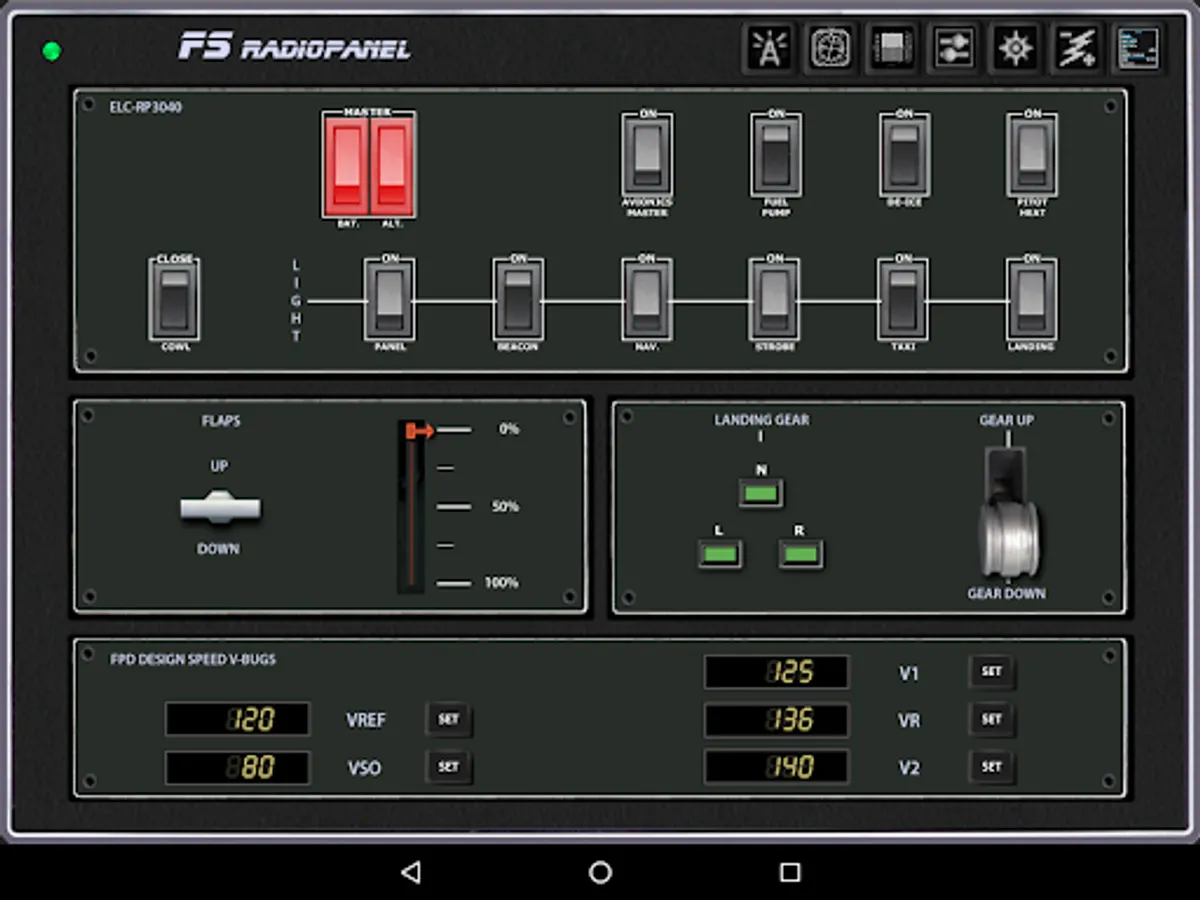
Task: Toggle the red master BAT switch
Action: pos(348,165)
